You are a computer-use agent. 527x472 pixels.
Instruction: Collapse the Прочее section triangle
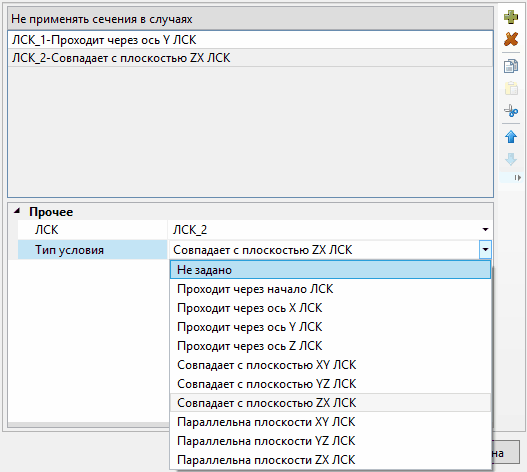coord(16,211)
